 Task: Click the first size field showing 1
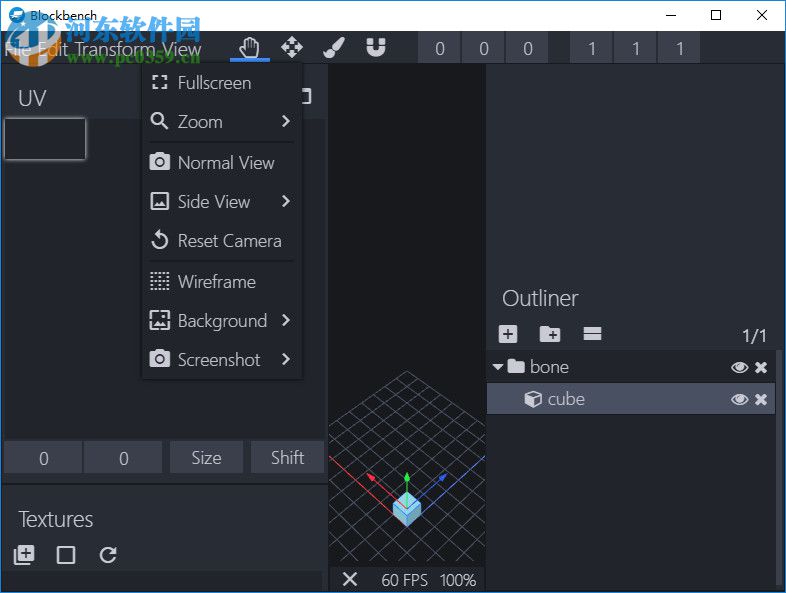coord(592,49)
